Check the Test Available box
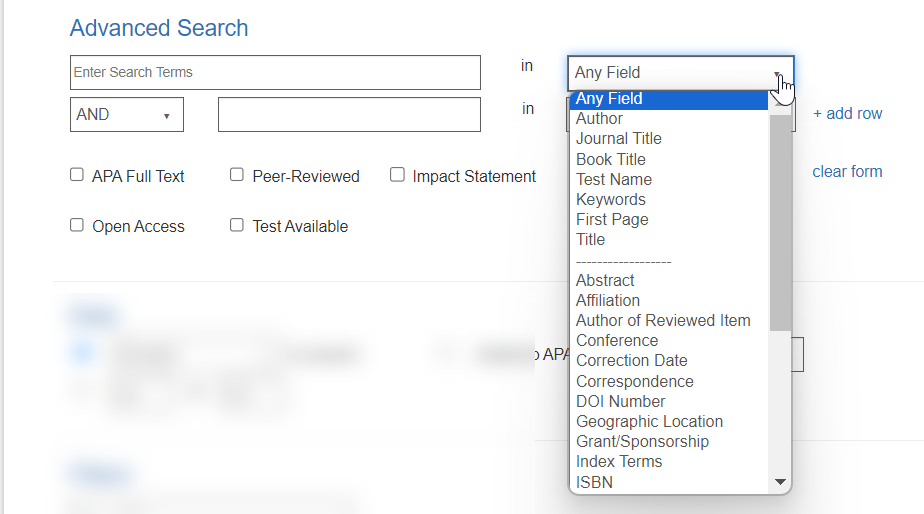This screenshot has width=924, height=514. coord(237,225)
